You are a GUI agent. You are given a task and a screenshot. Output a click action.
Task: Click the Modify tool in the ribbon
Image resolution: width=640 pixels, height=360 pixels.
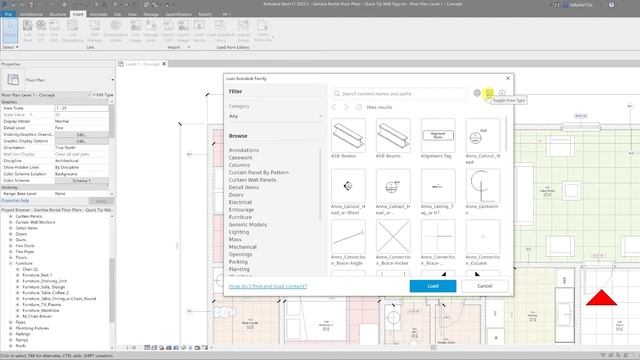[x=10, y=30]
